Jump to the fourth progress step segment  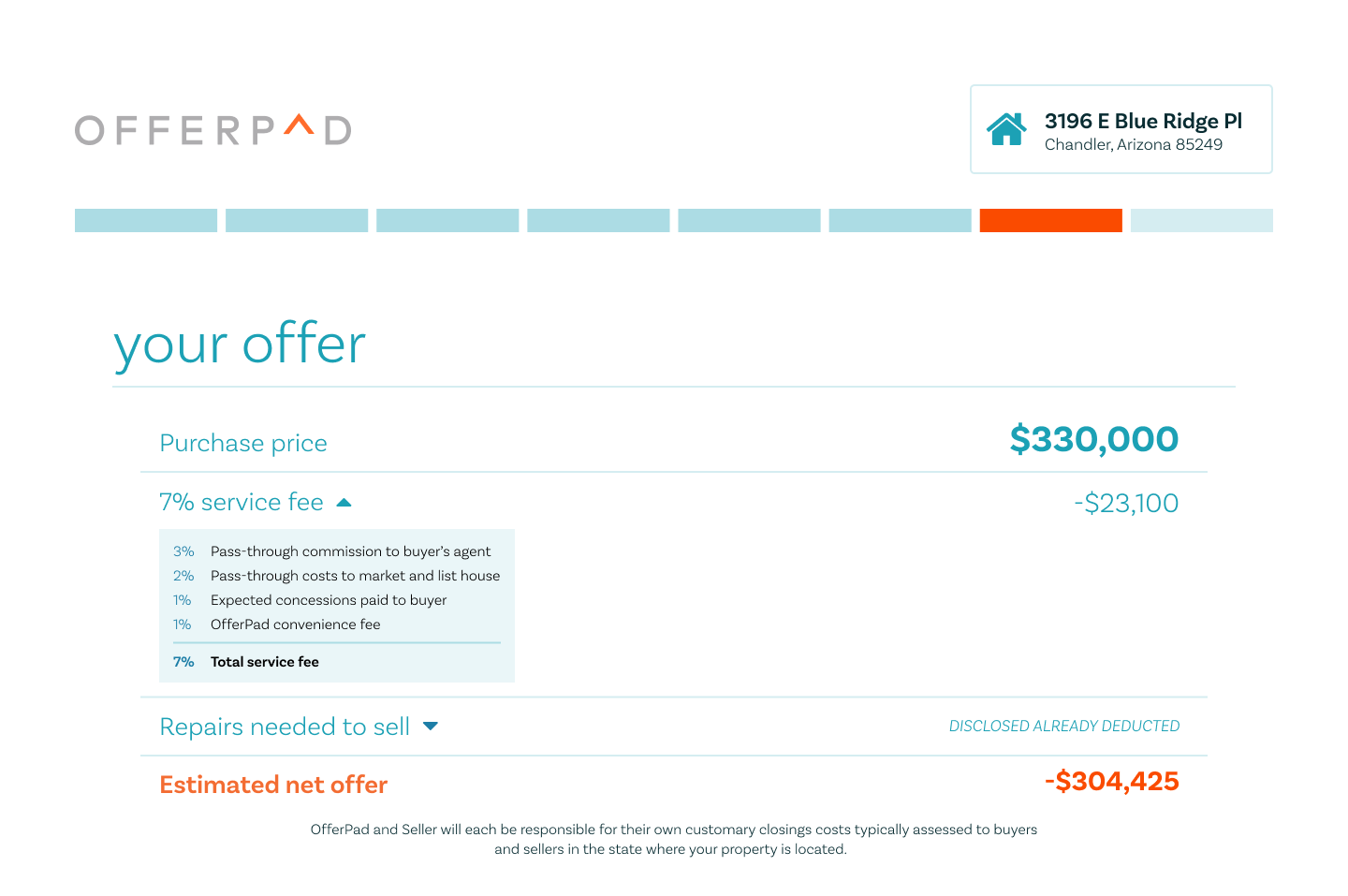point(598,220)
